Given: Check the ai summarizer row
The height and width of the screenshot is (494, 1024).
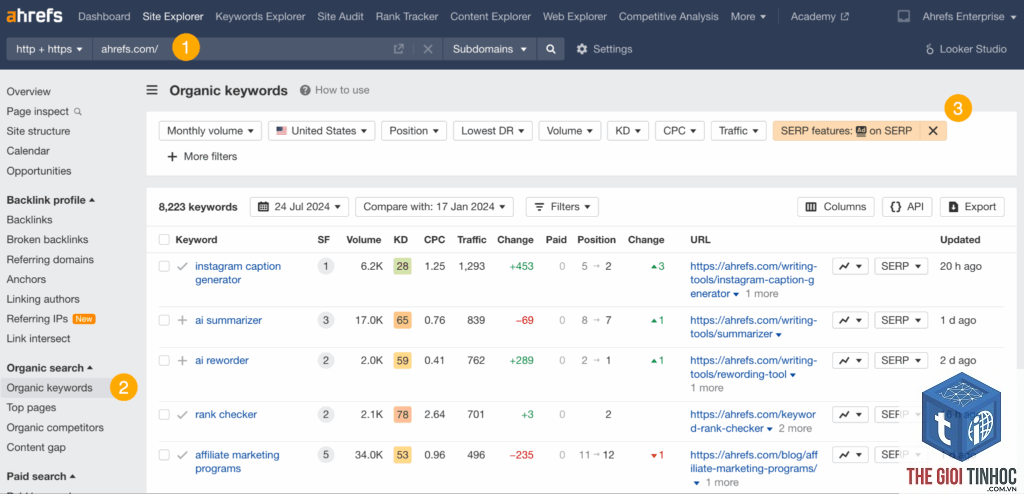Looking at the screenshot, I should tap(164, 320).
